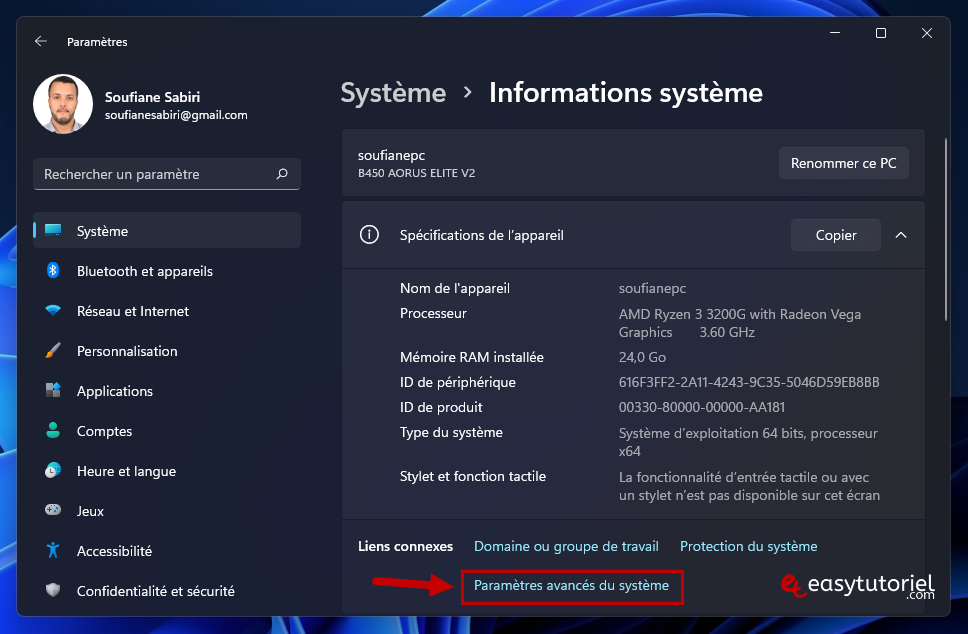Click the 24,0 Go RAM value
The width and height of the screenshot is (968, 634).
[x=642, y=357]
